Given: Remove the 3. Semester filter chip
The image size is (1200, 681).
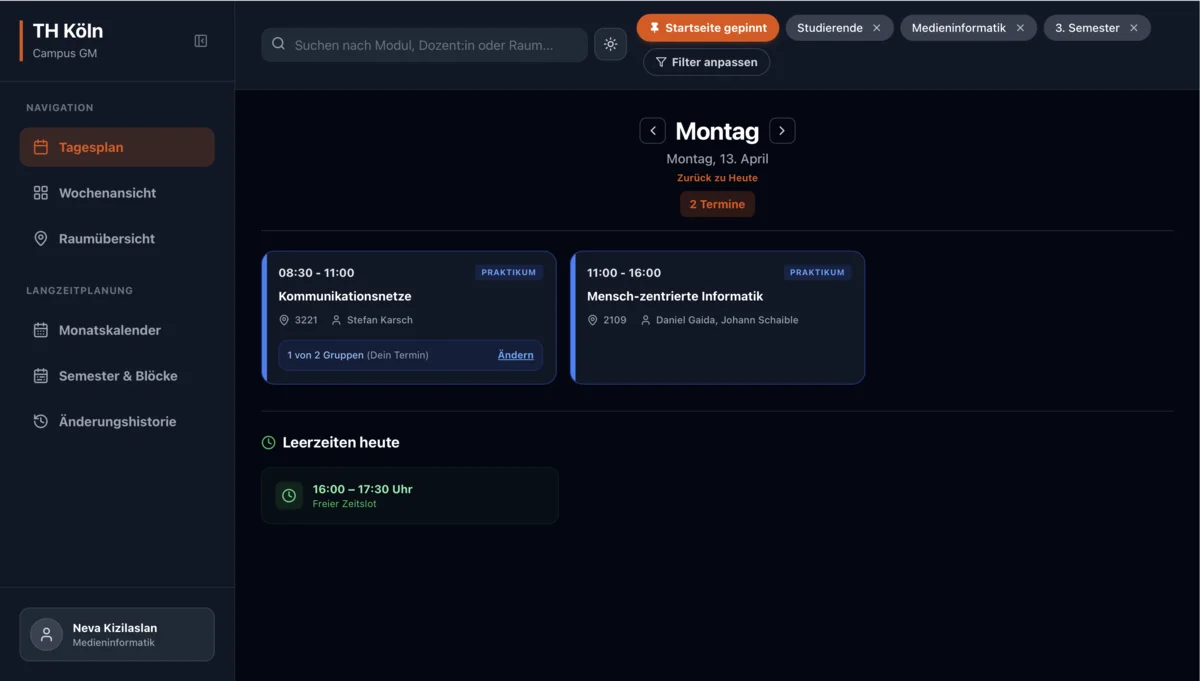Looking at the screenshot, I should click(1134, 28).
